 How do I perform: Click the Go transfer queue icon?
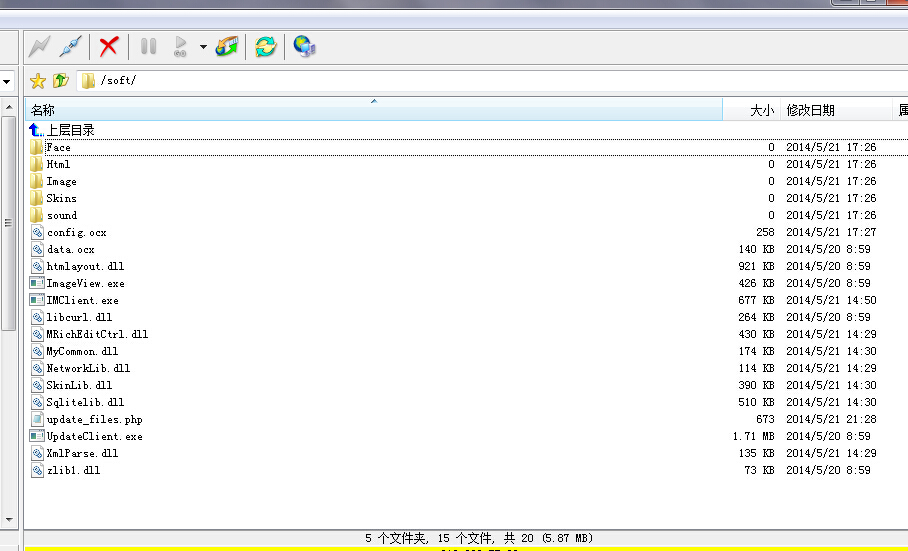[x=181, y=46]
